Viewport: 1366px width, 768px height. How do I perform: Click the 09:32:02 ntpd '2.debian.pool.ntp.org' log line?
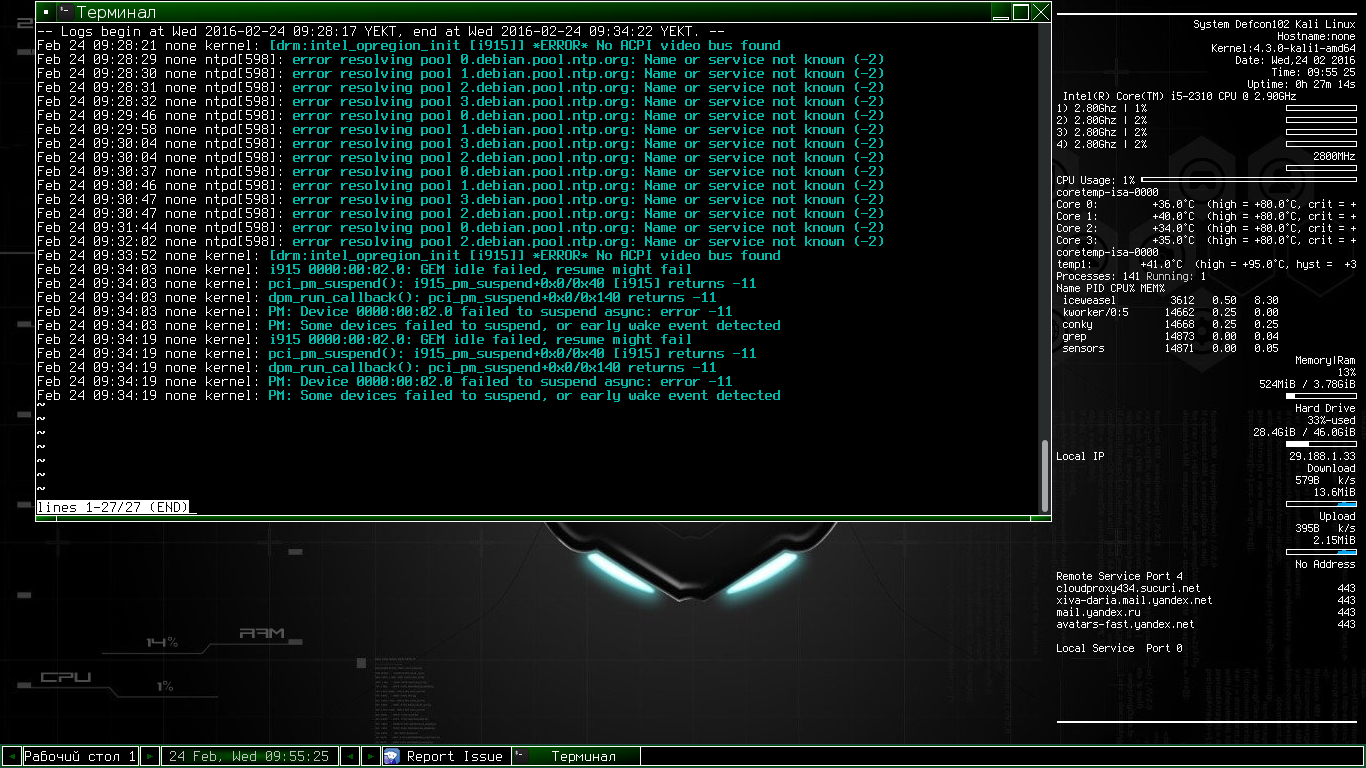[460, 241]
